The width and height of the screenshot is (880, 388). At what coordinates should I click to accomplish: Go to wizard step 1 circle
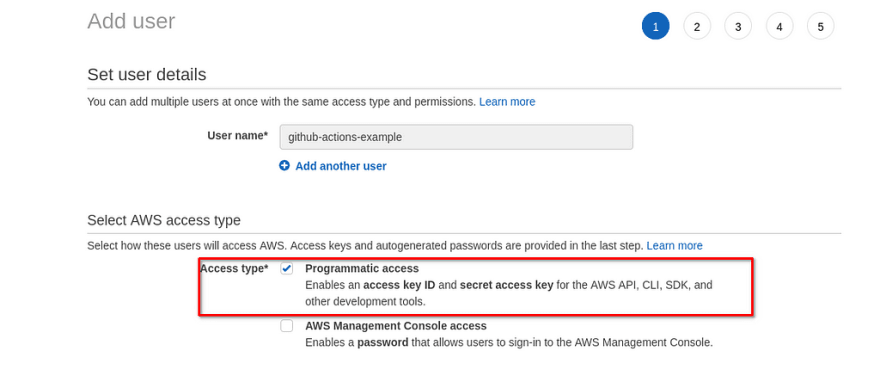point(656,26)
